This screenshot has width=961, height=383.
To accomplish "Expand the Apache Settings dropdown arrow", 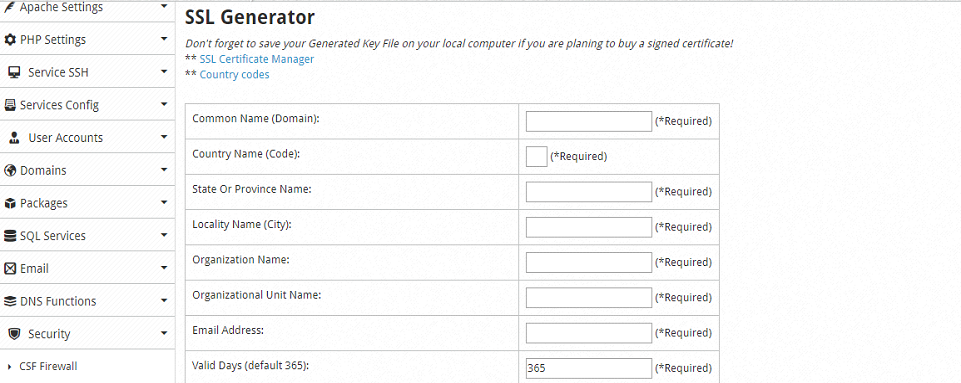I will click(164, 6).
